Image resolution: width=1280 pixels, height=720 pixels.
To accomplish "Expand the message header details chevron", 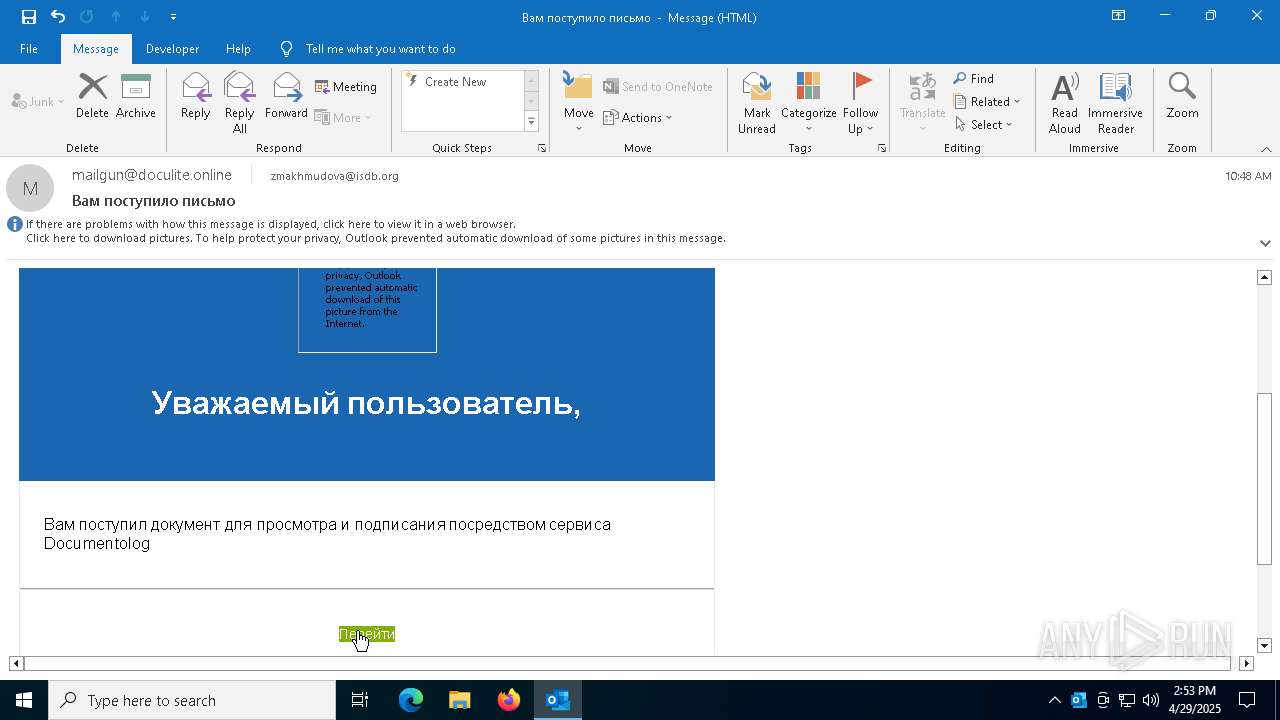I will click(x=1265, y=243).
